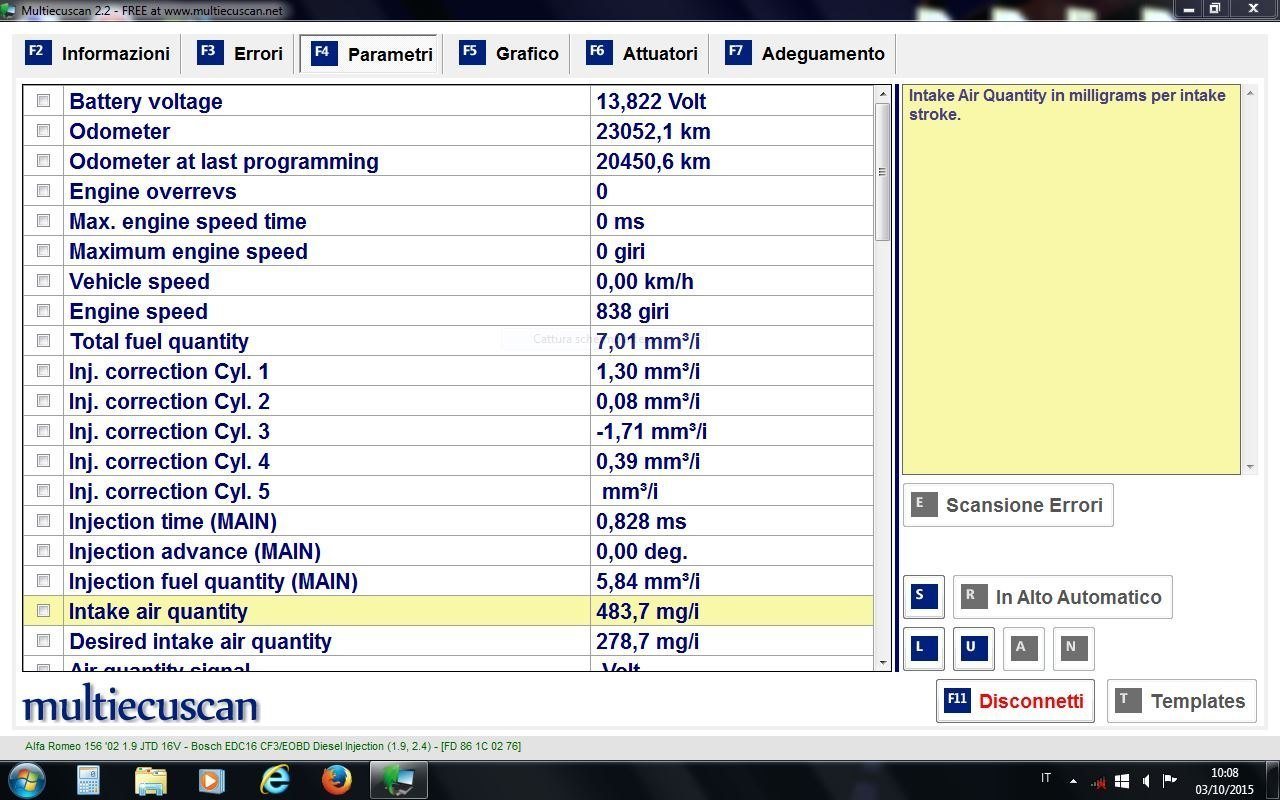The image size is (1280, 800).
Task: Select the Battery voltage parameter name
Action: (146, 101)
